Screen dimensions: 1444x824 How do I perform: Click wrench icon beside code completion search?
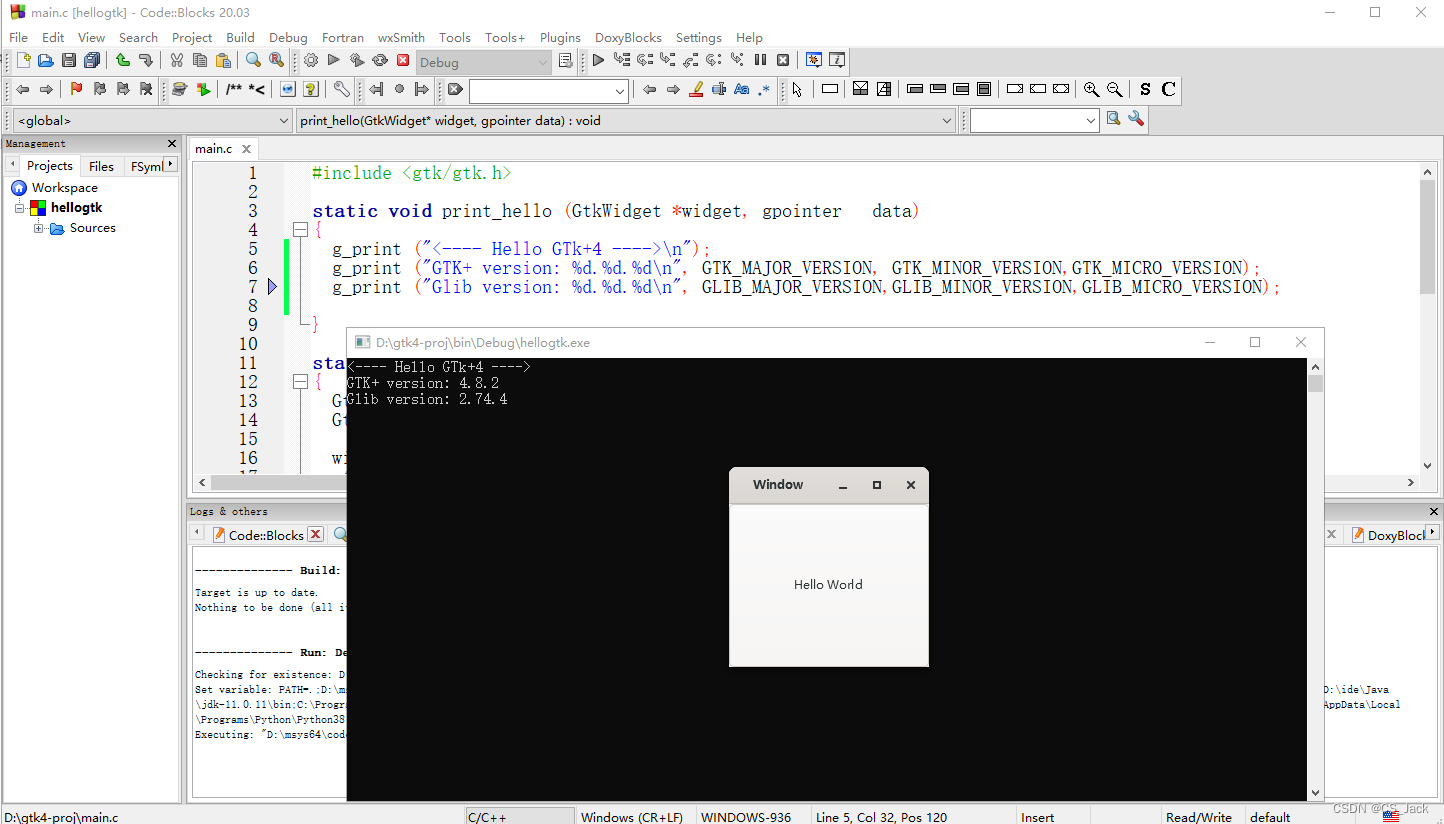click(x=1136, y=119)
